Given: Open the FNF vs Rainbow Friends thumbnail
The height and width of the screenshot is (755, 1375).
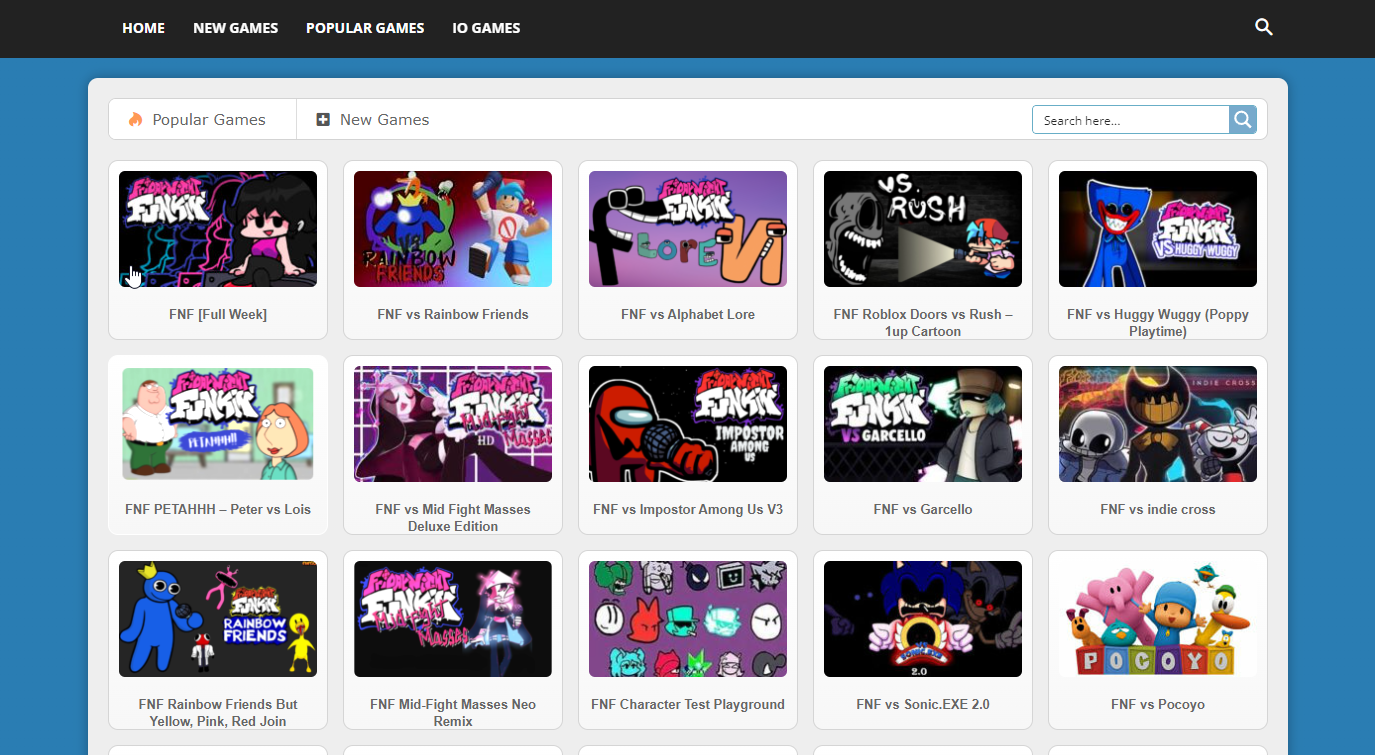Looking at the screenshot, I should 453,229.
